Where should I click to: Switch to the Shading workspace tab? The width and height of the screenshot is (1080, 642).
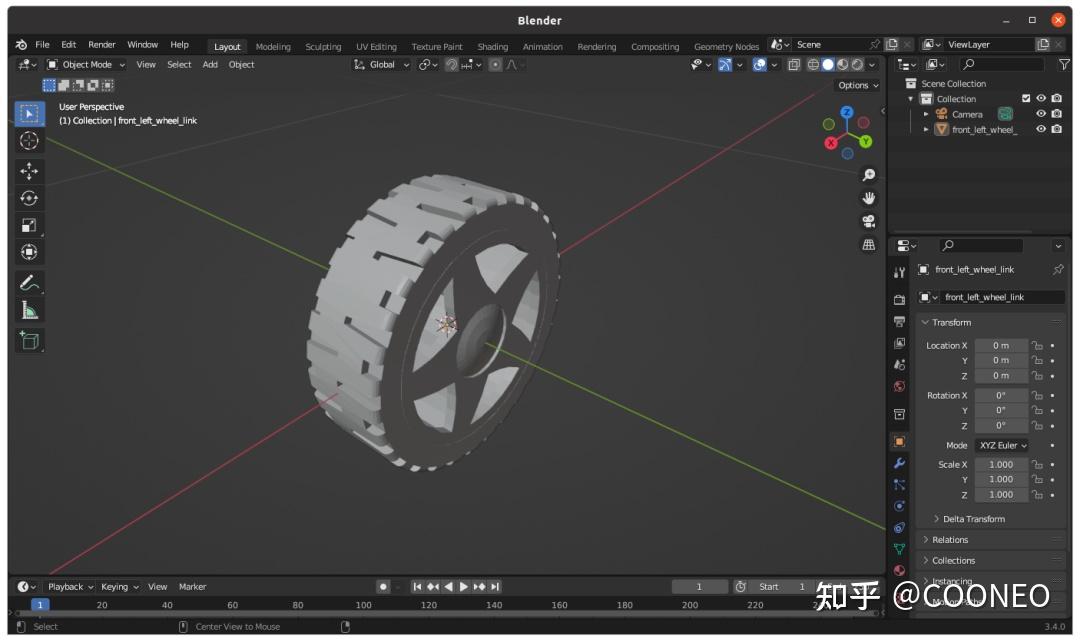click(x=492, y=46)
